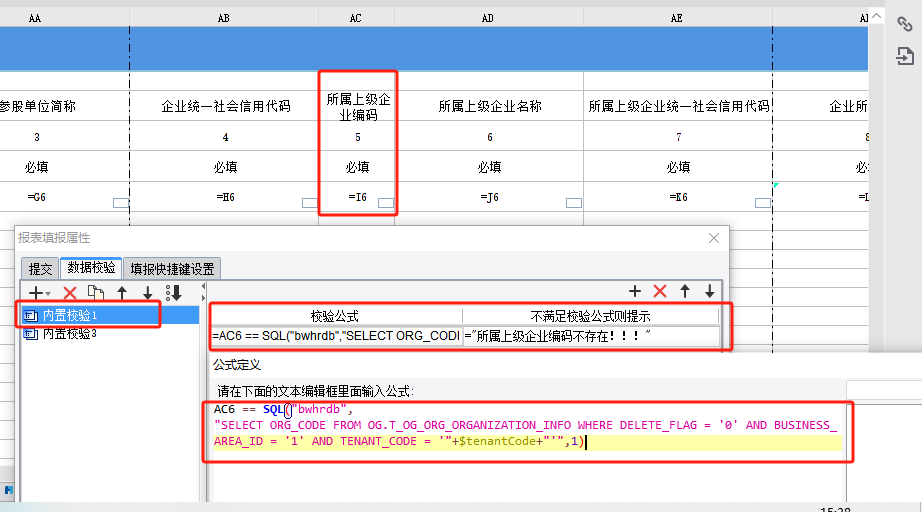Click the 不满足校验公式则提示 column header
This screenshot has height=512, width=922.
point(591,316)
